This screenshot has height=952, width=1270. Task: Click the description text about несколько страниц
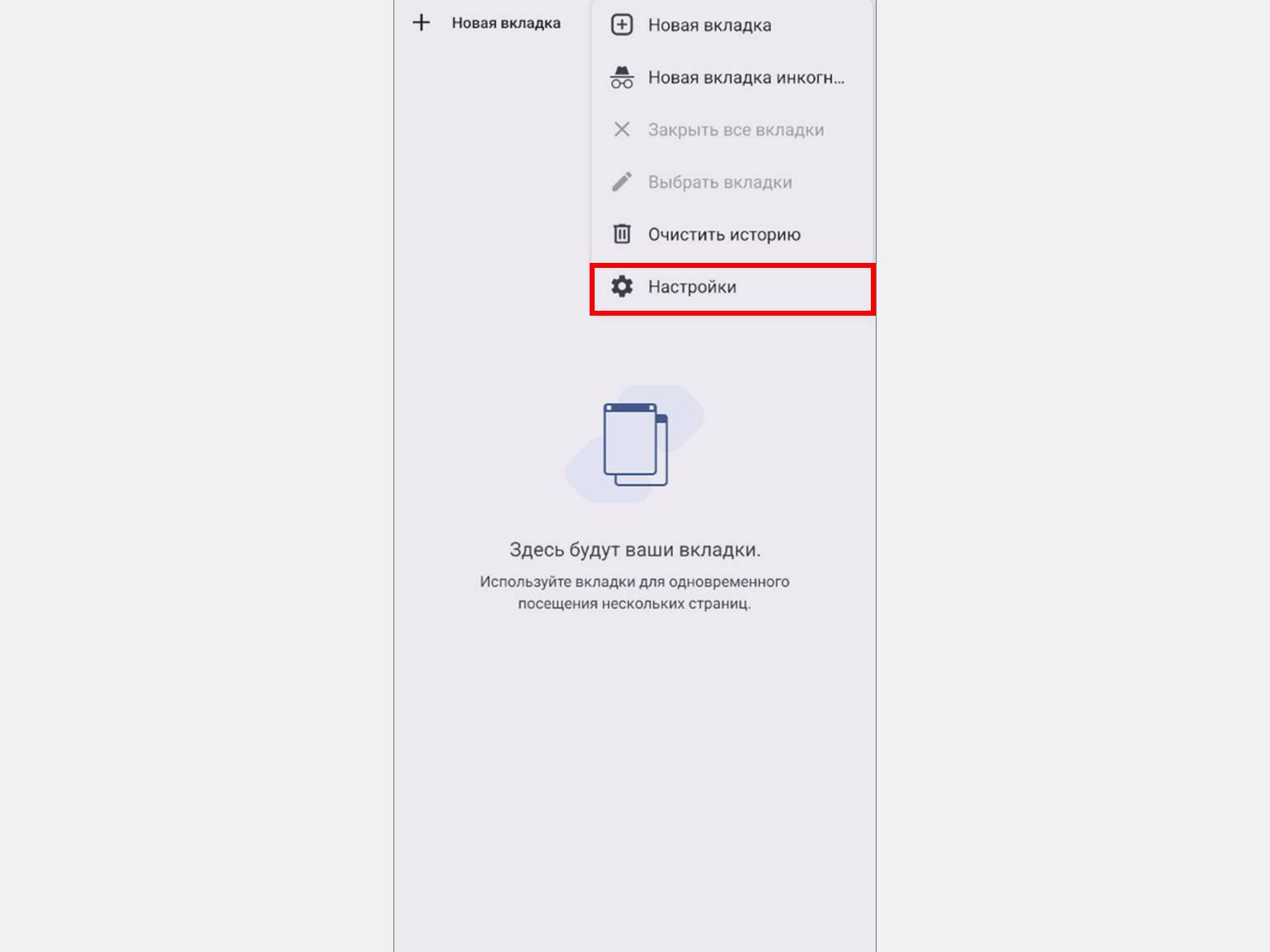point(634,593)
